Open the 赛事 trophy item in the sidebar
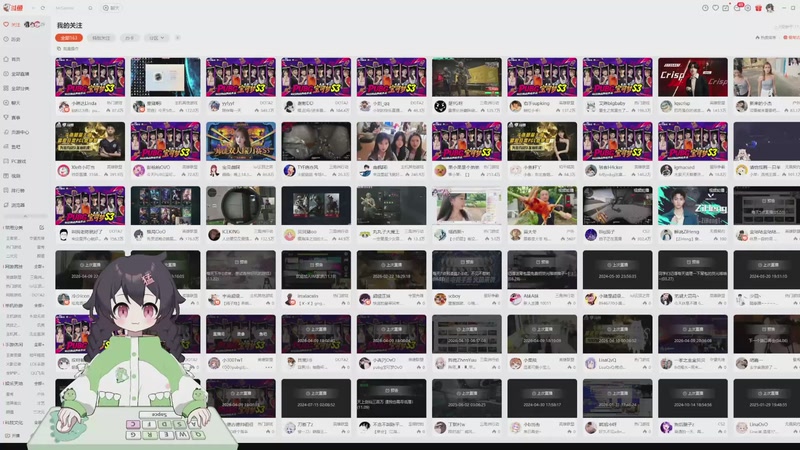This screenshot has width=800, height=450. [12, 117]
